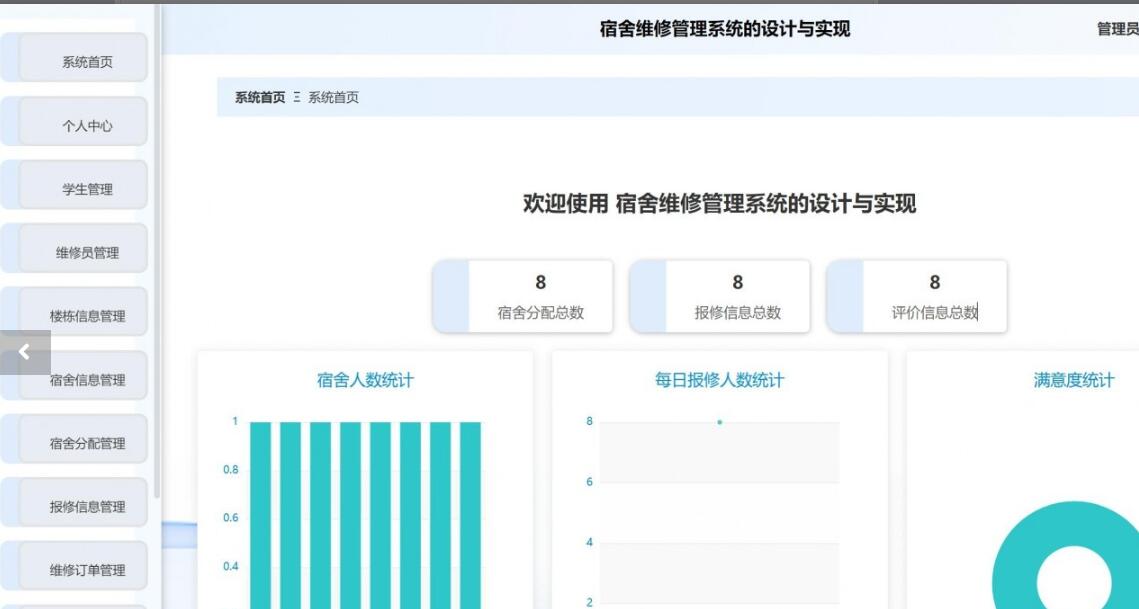Open 系统首页 in the sidebar

click(87, 62)
